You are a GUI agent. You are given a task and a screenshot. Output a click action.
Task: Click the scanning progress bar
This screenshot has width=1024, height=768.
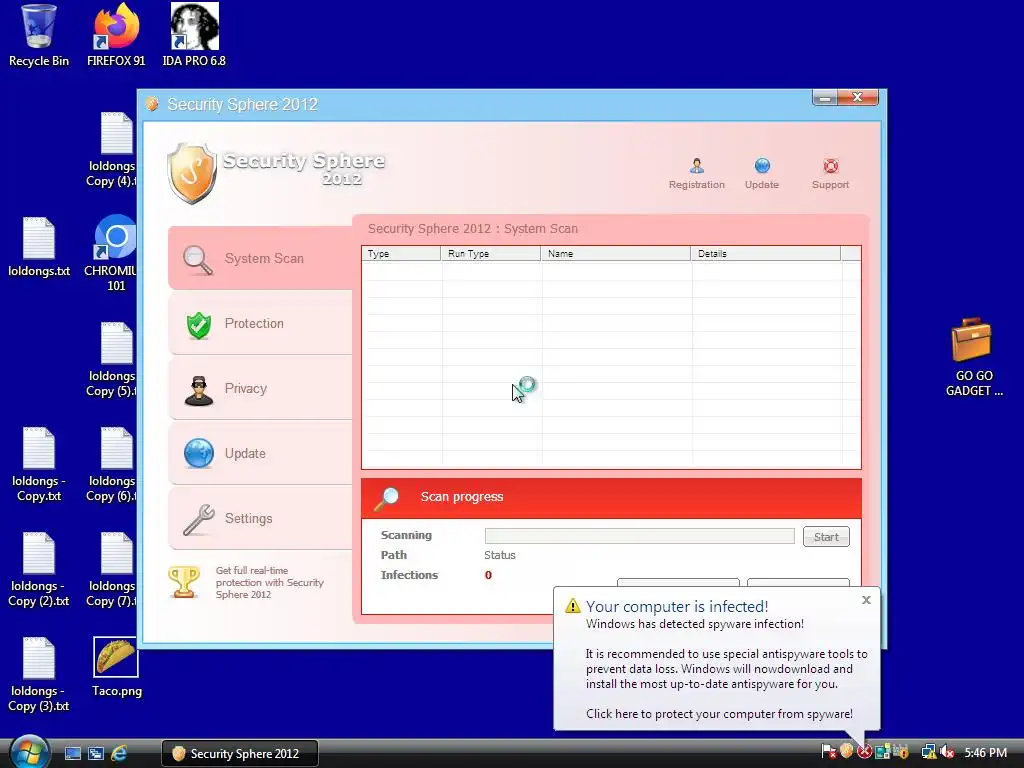pos(639,536)
